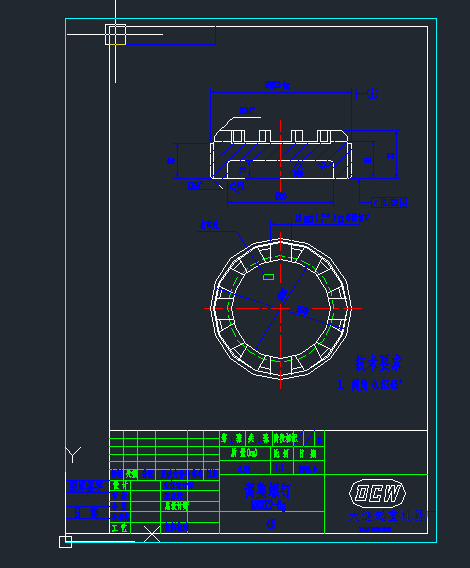Viewport: 470px width, 568px height.
Task: Pick the runout tolerance frame 0.025 A
Action: pyautogui.click(x=389, y=202)
